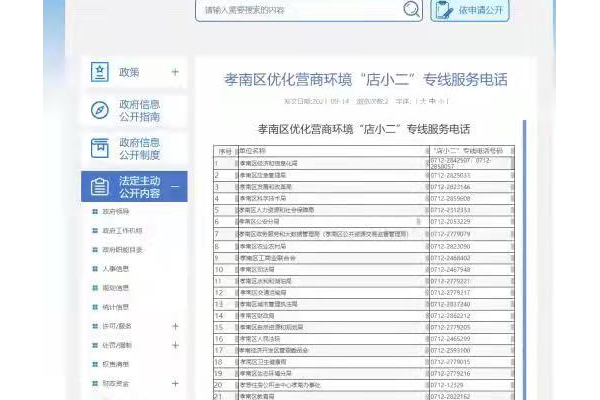600x400 pixels.
Task: Open the 政府职能目录 link
Action: coord(122,250)
